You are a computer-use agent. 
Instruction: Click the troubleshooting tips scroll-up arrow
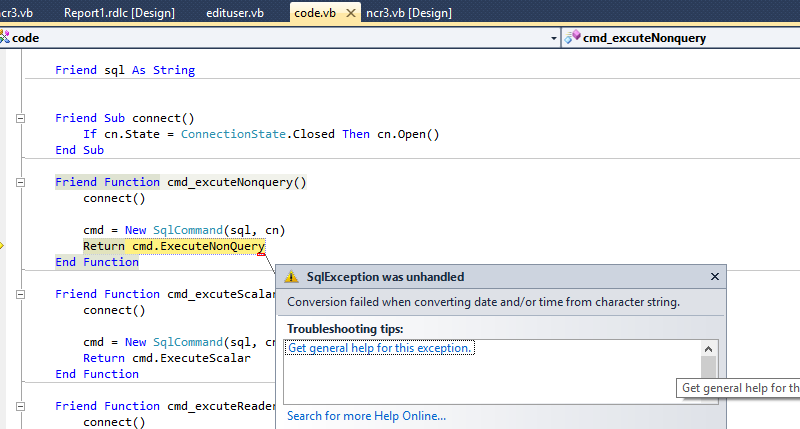[708, 349]
